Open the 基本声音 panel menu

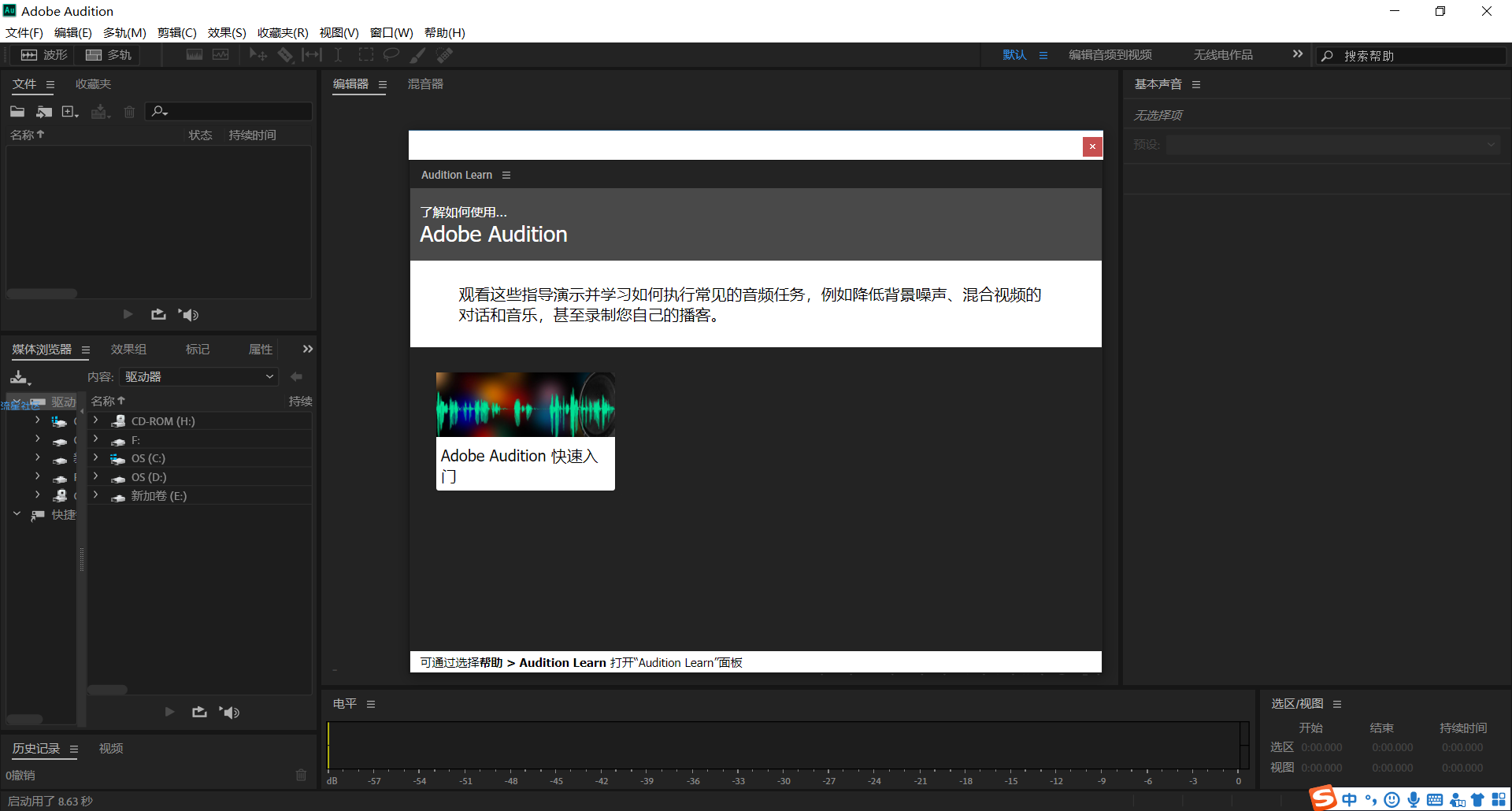pyautogui.click(x=1196, y=84)
